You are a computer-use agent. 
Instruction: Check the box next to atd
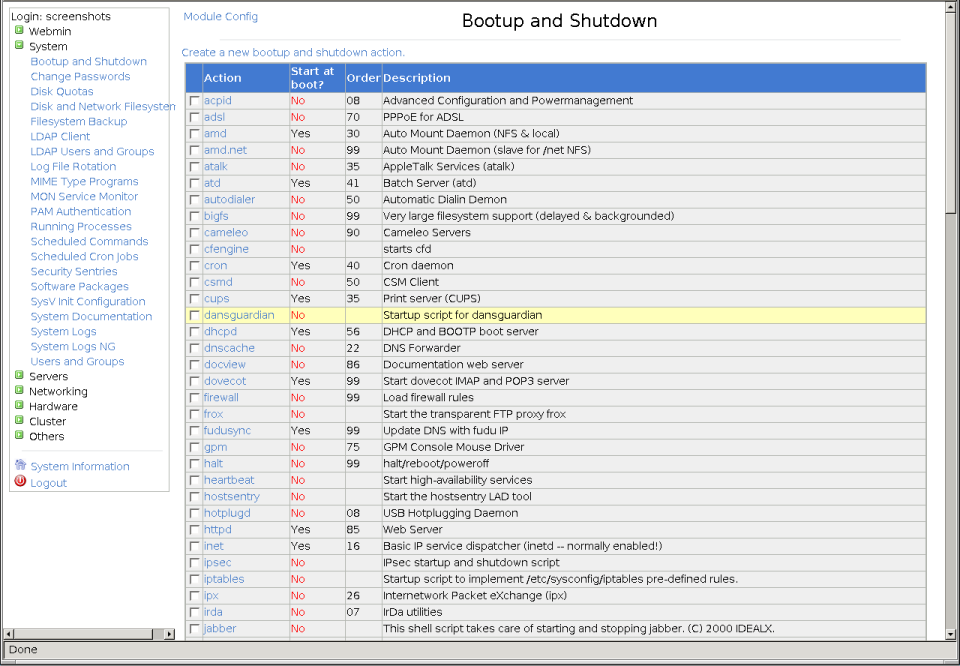point(194,183)
